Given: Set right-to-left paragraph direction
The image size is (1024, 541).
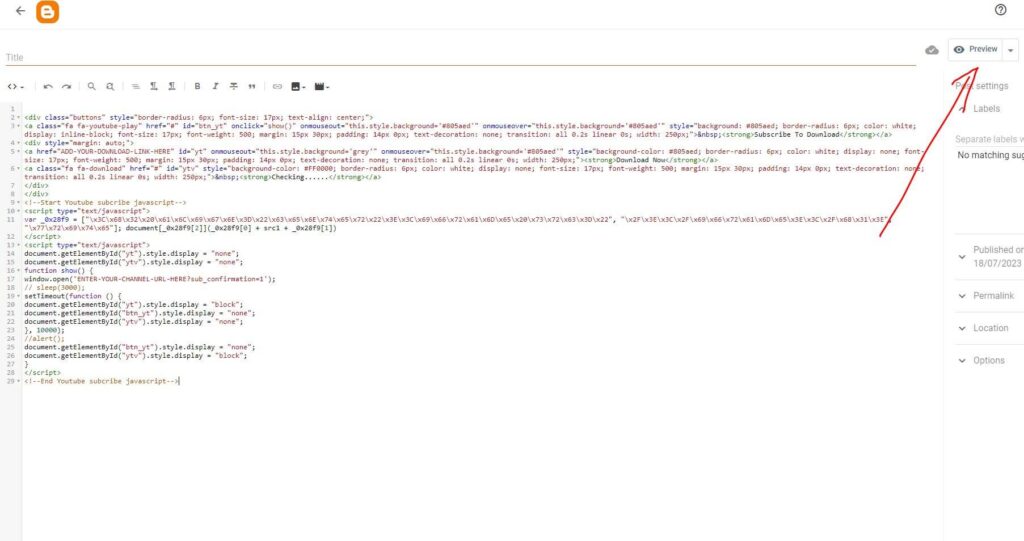Looking at the screenshot, I should 172,86.
